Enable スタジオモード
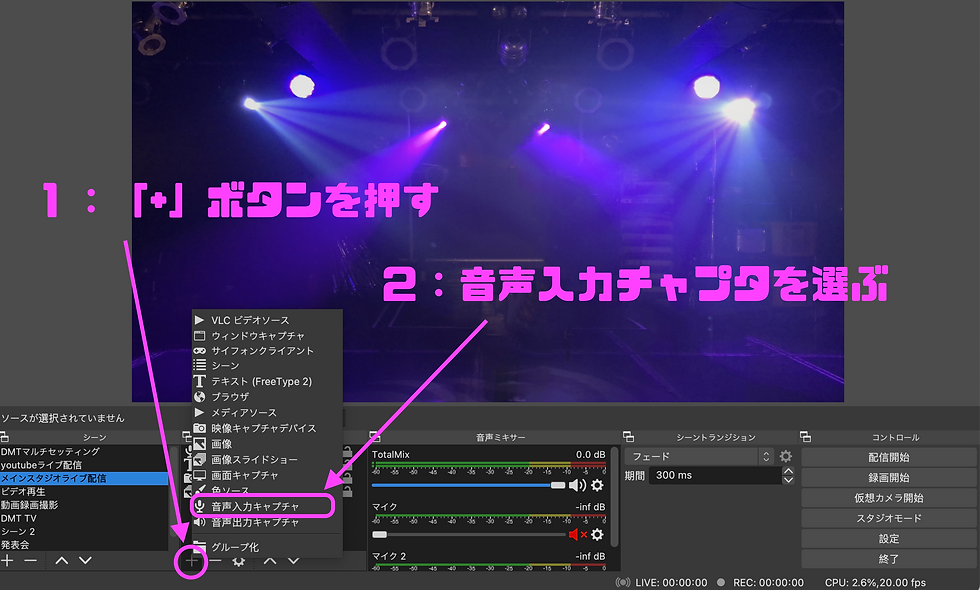Screen dimensions: 980x590 tap(889, 518)
